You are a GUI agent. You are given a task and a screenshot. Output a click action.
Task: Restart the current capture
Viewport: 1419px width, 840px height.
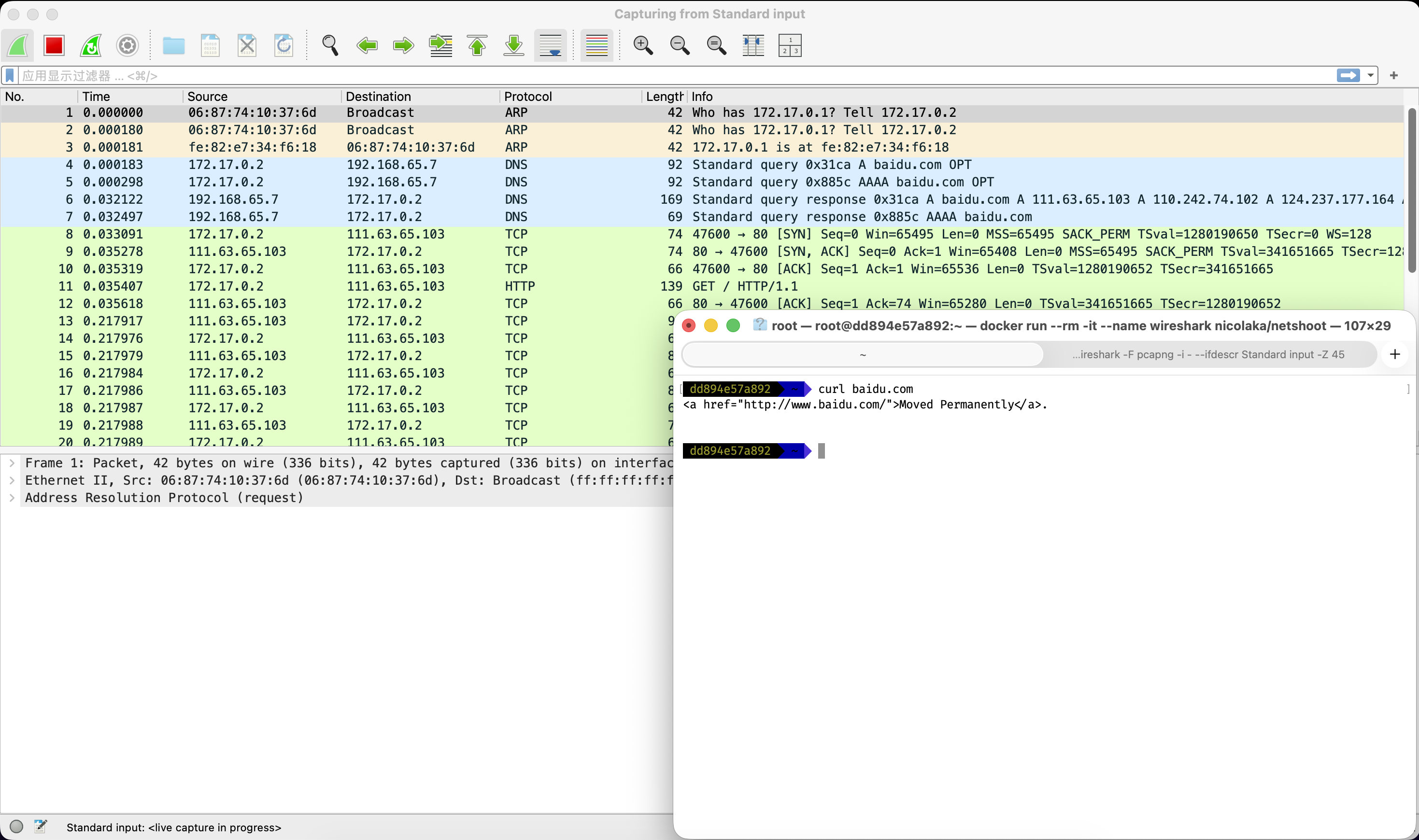91,45
